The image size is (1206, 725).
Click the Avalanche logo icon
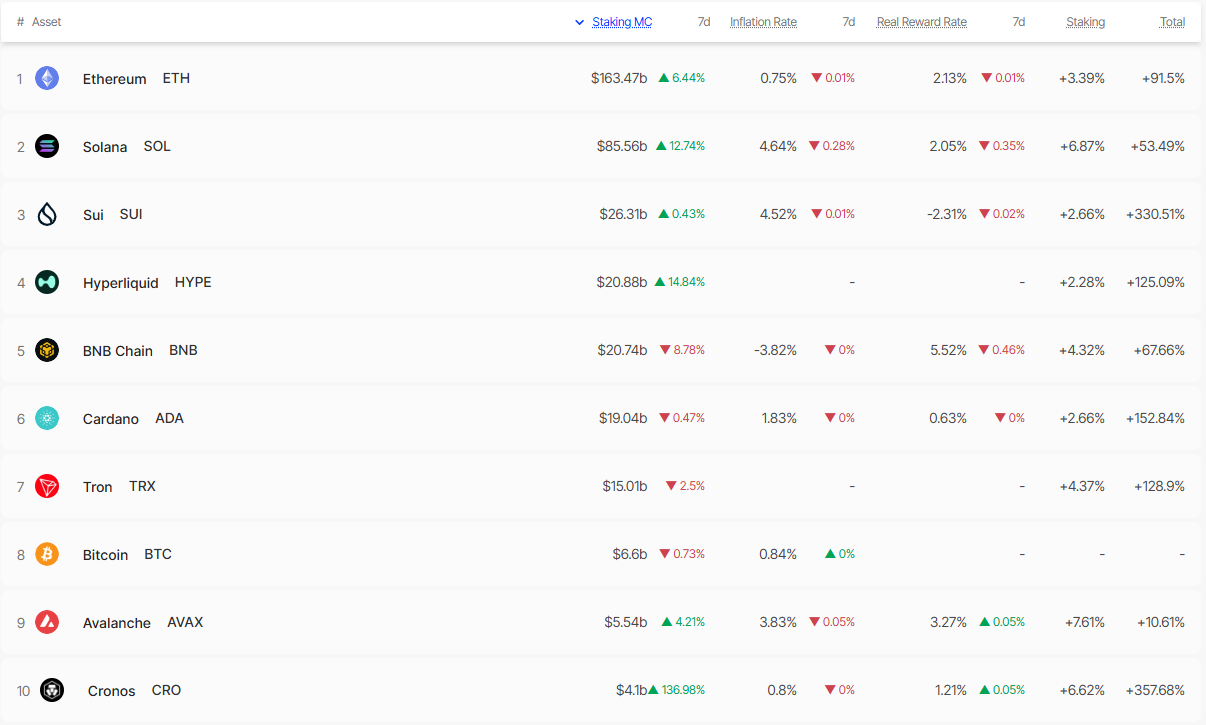[x=47, y=622]
